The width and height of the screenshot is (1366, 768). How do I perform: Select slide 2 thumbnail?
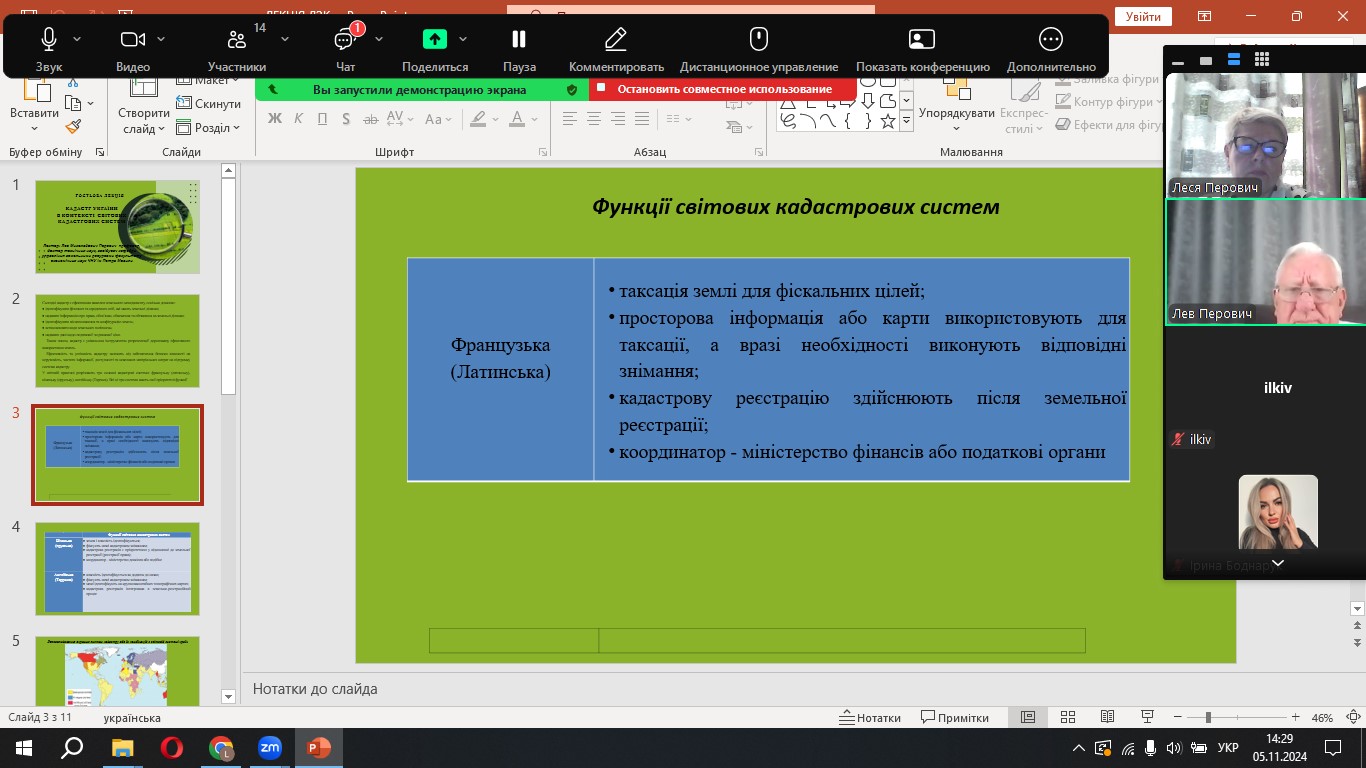pos(118,341)
